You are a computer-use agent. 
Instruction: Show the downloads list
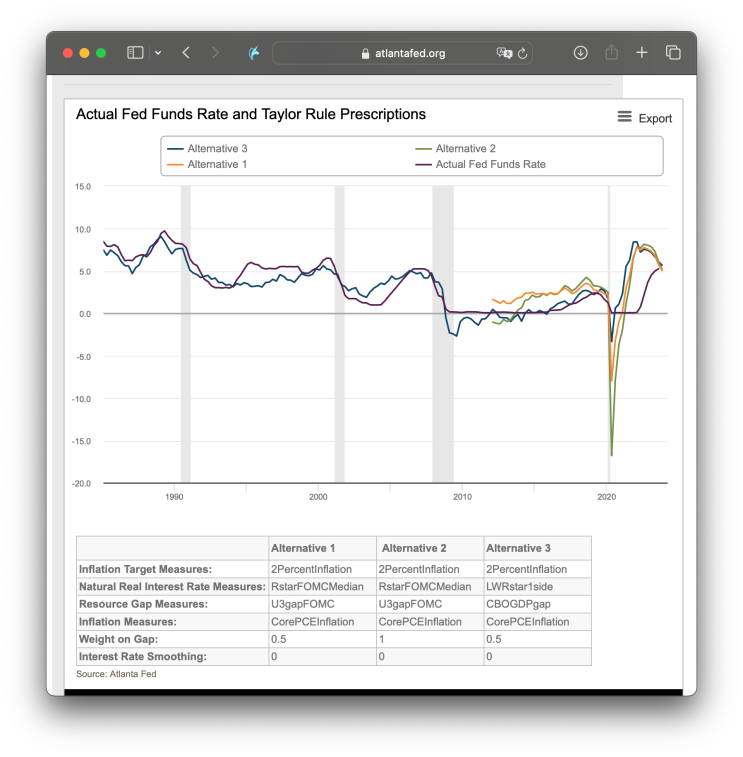pos(580,53)
